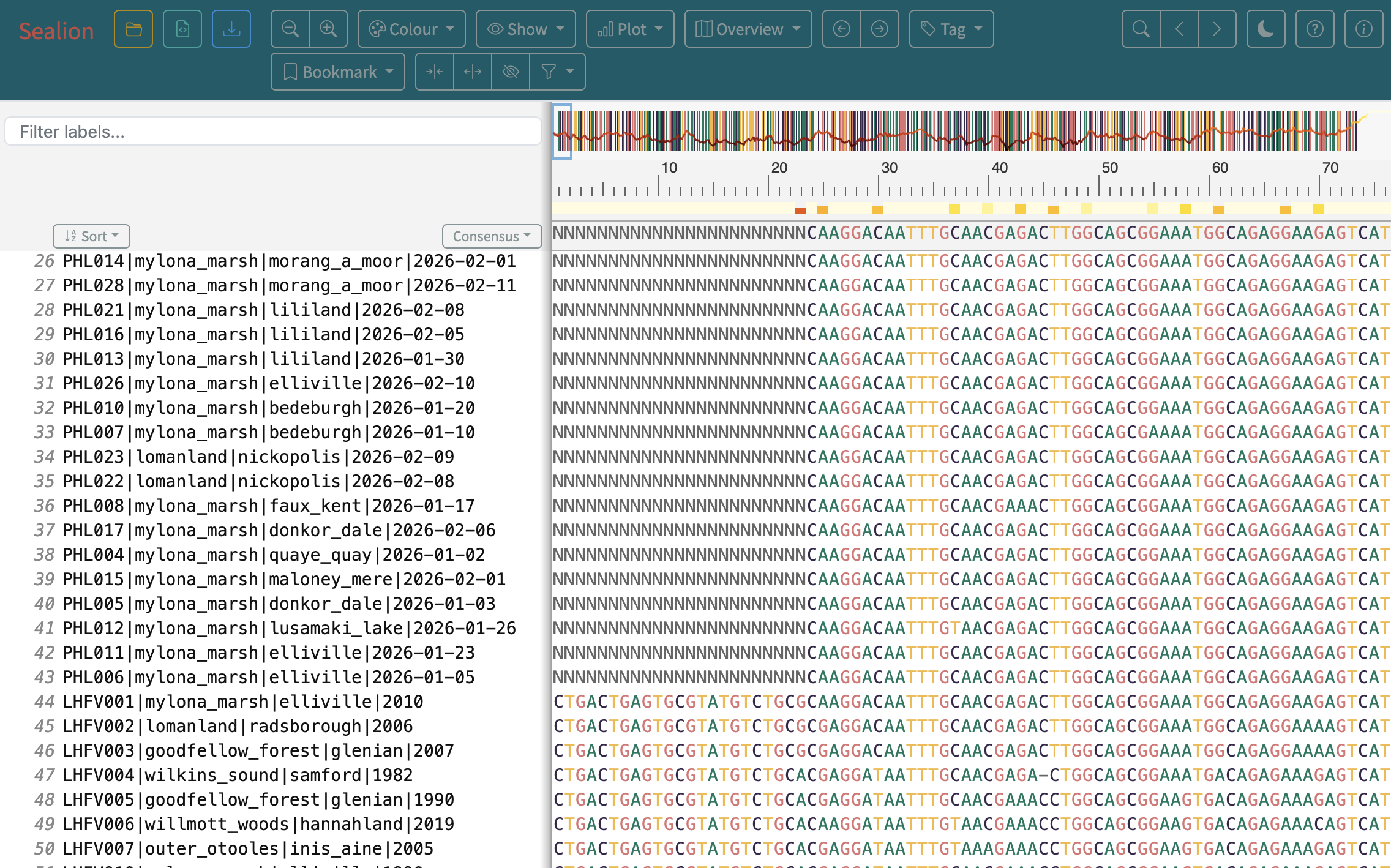Image resolution: width=1391 pixels, height=868 pixels.
Task: Toggle dark mode moon icon
Action: [x=1265, y=29]
